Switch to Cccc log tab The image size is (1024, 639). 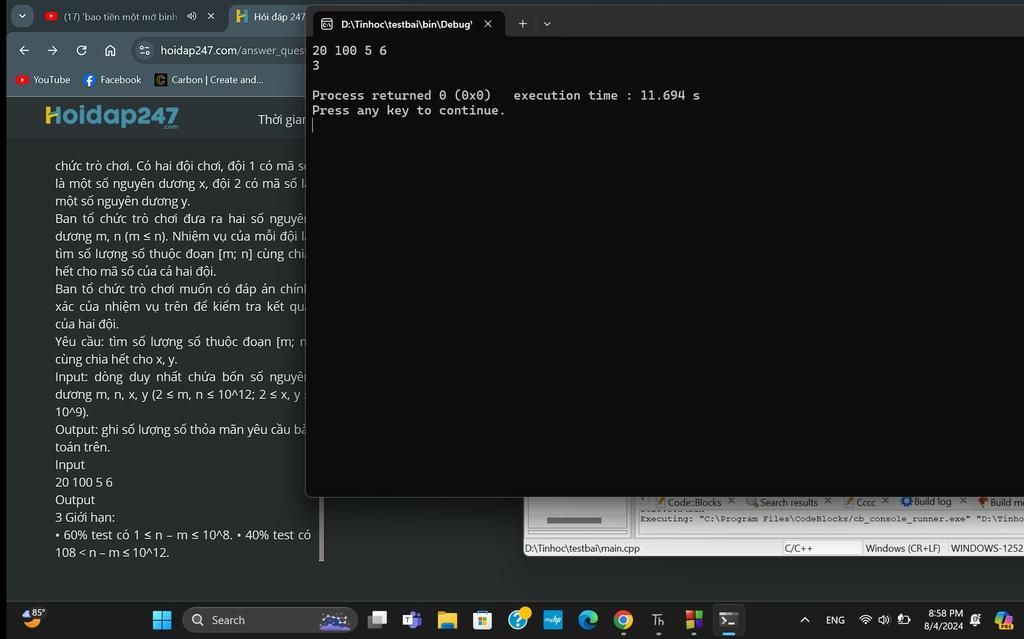click(x=865, y=502)
